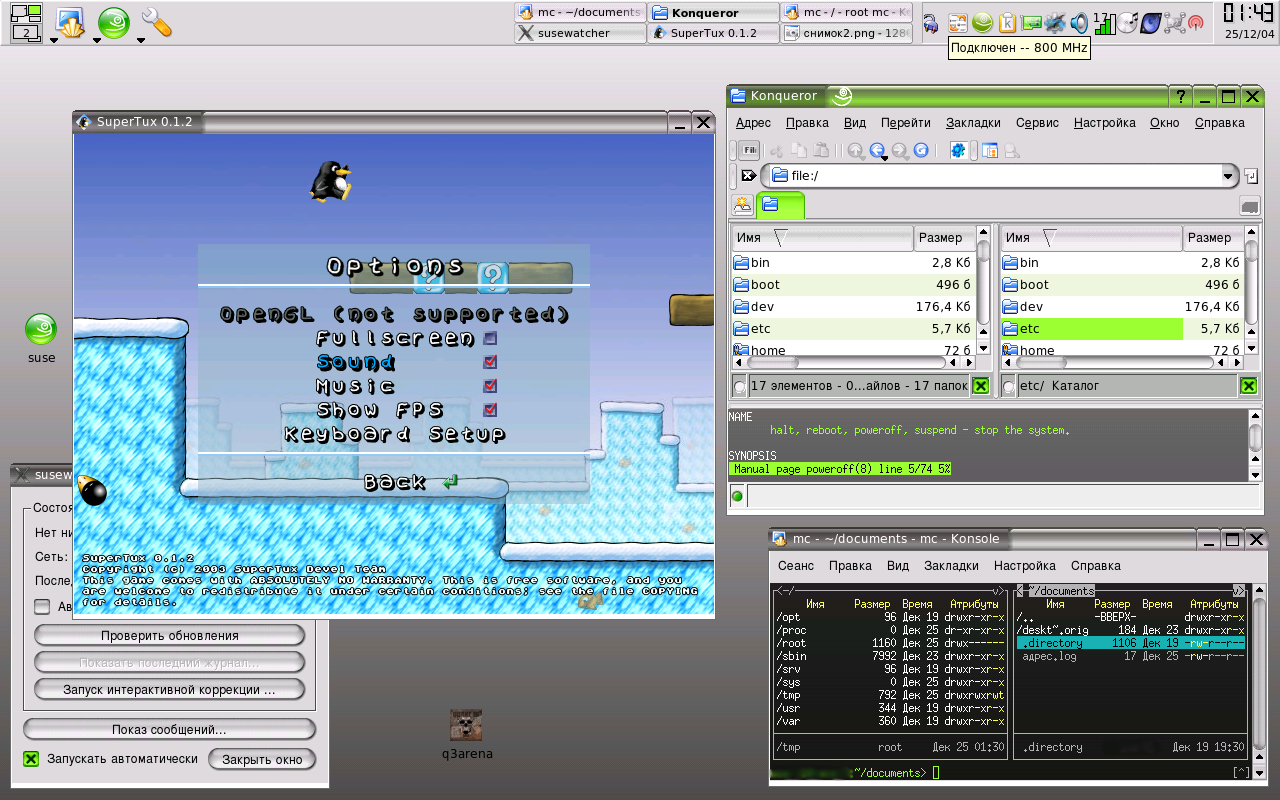The image size is (1280, 800).
Task: Click the Konqueror gear animation icon
Action: coord(959,151)
